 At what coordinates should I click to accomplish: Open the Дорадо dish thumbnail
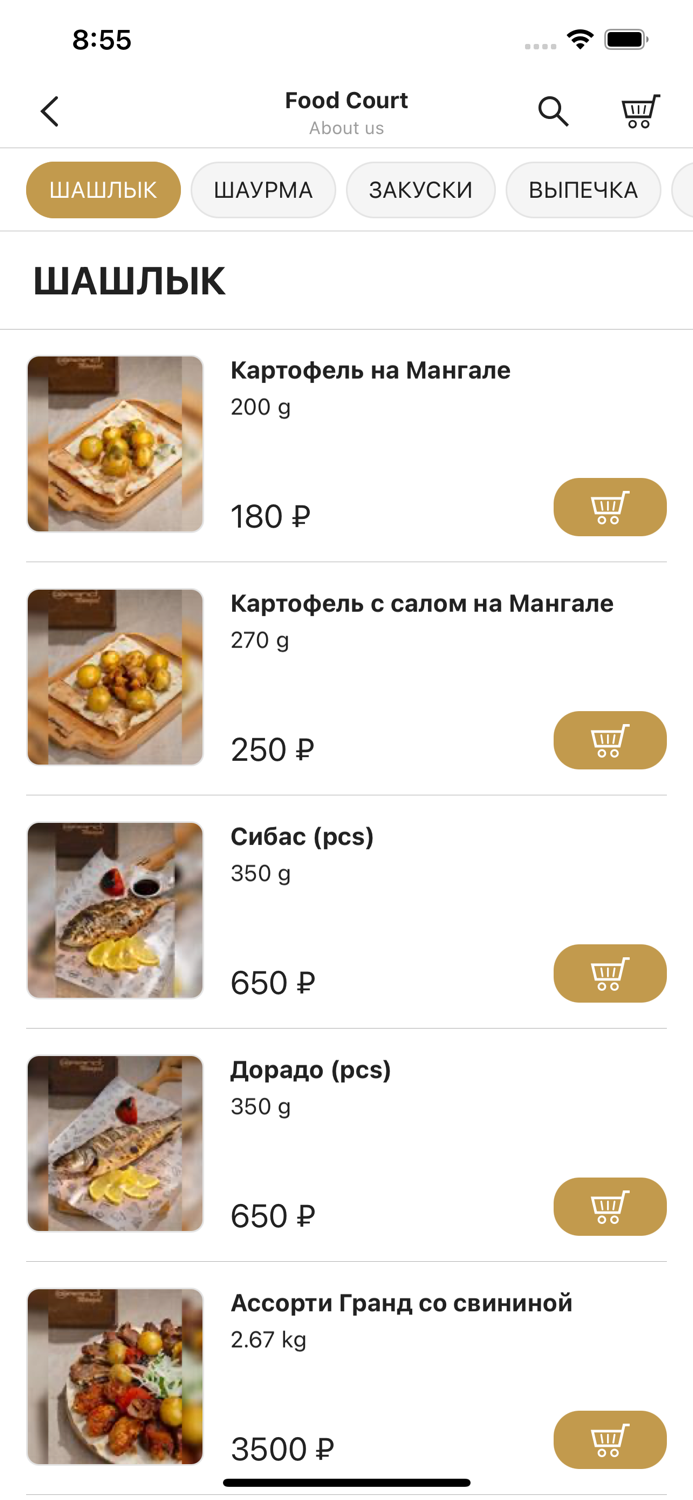pyautogui.click(x=114, y=1143)
